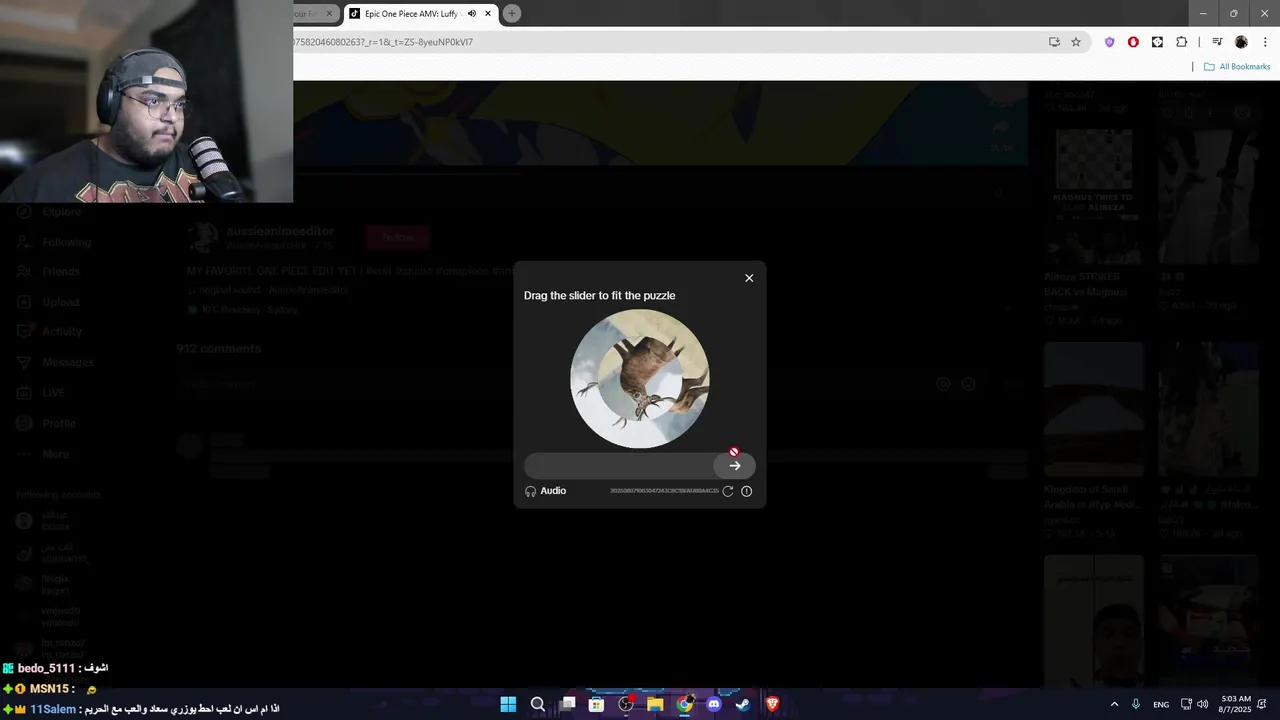Open Friends in the TikTok sidebar
Screen dimensions: 1280x720
tap(49, 271)
